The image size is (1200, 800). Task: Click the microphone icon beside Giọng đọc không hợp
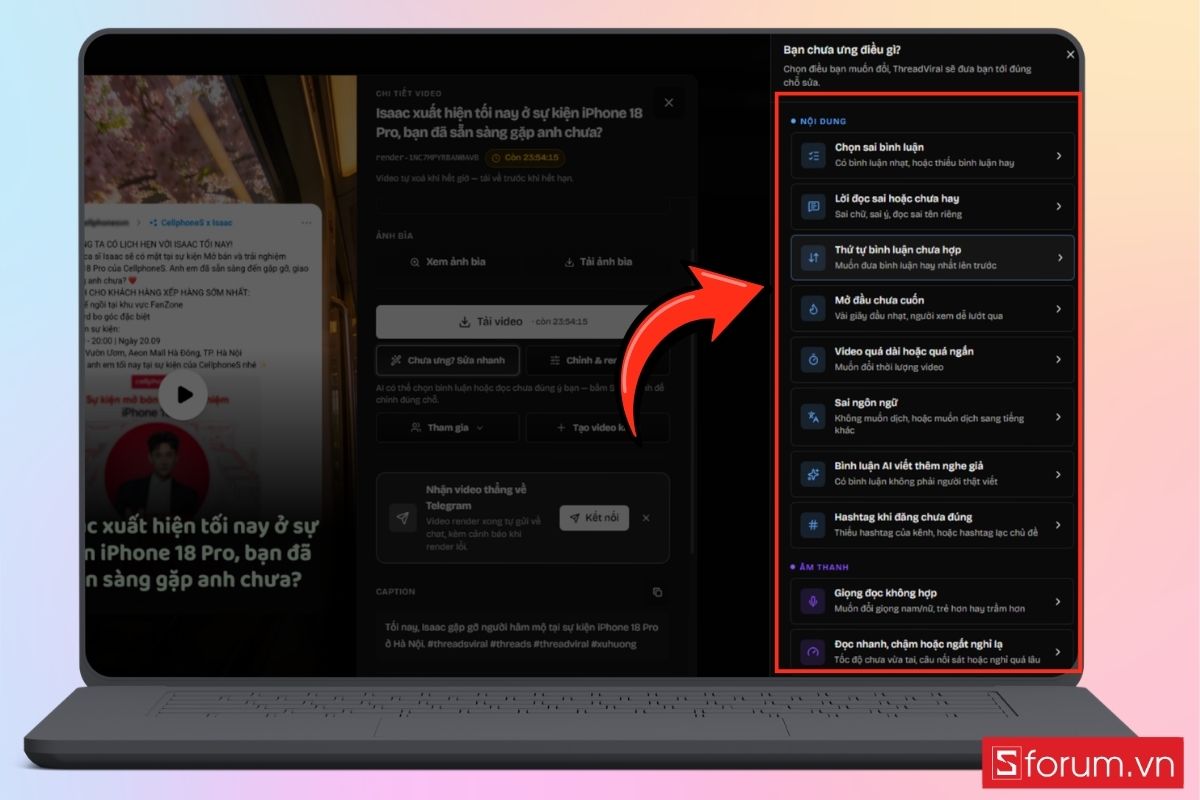coord(813,601)
